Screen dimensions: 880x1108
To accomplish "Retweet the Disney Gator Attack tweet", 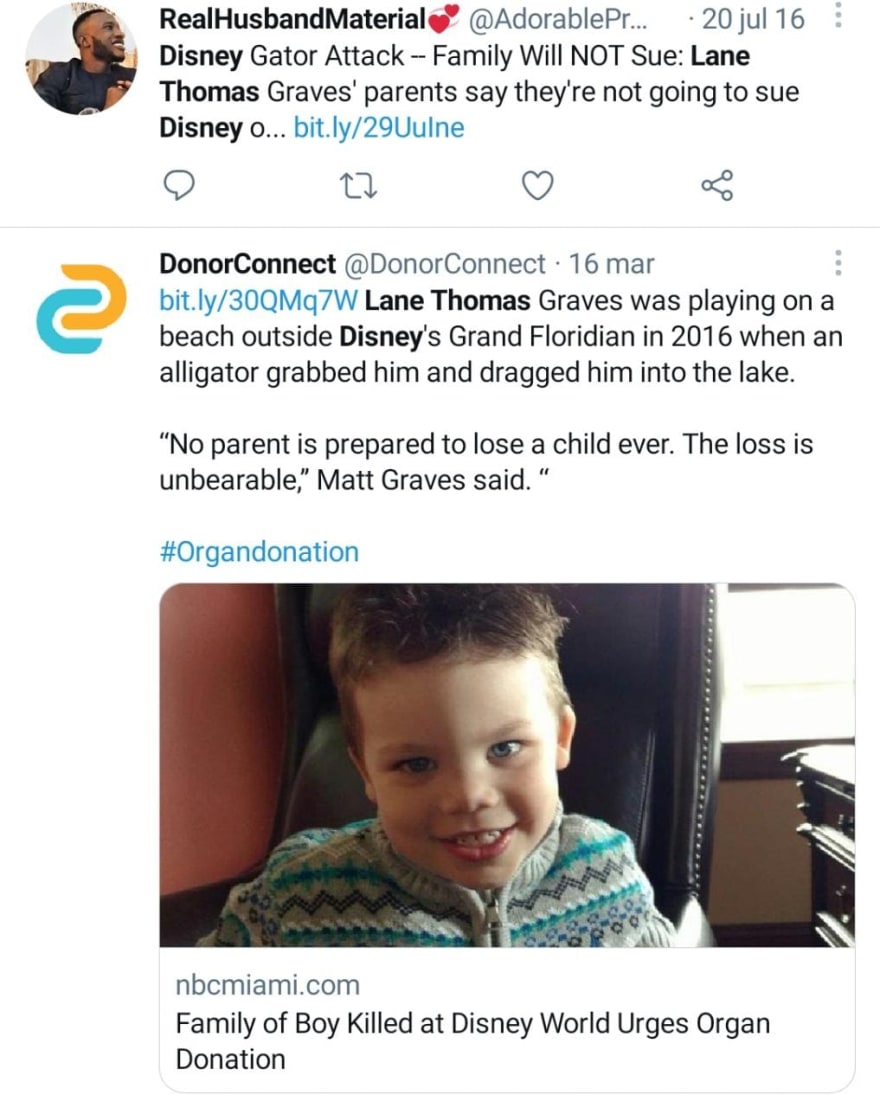I will [x=357, y=185].
